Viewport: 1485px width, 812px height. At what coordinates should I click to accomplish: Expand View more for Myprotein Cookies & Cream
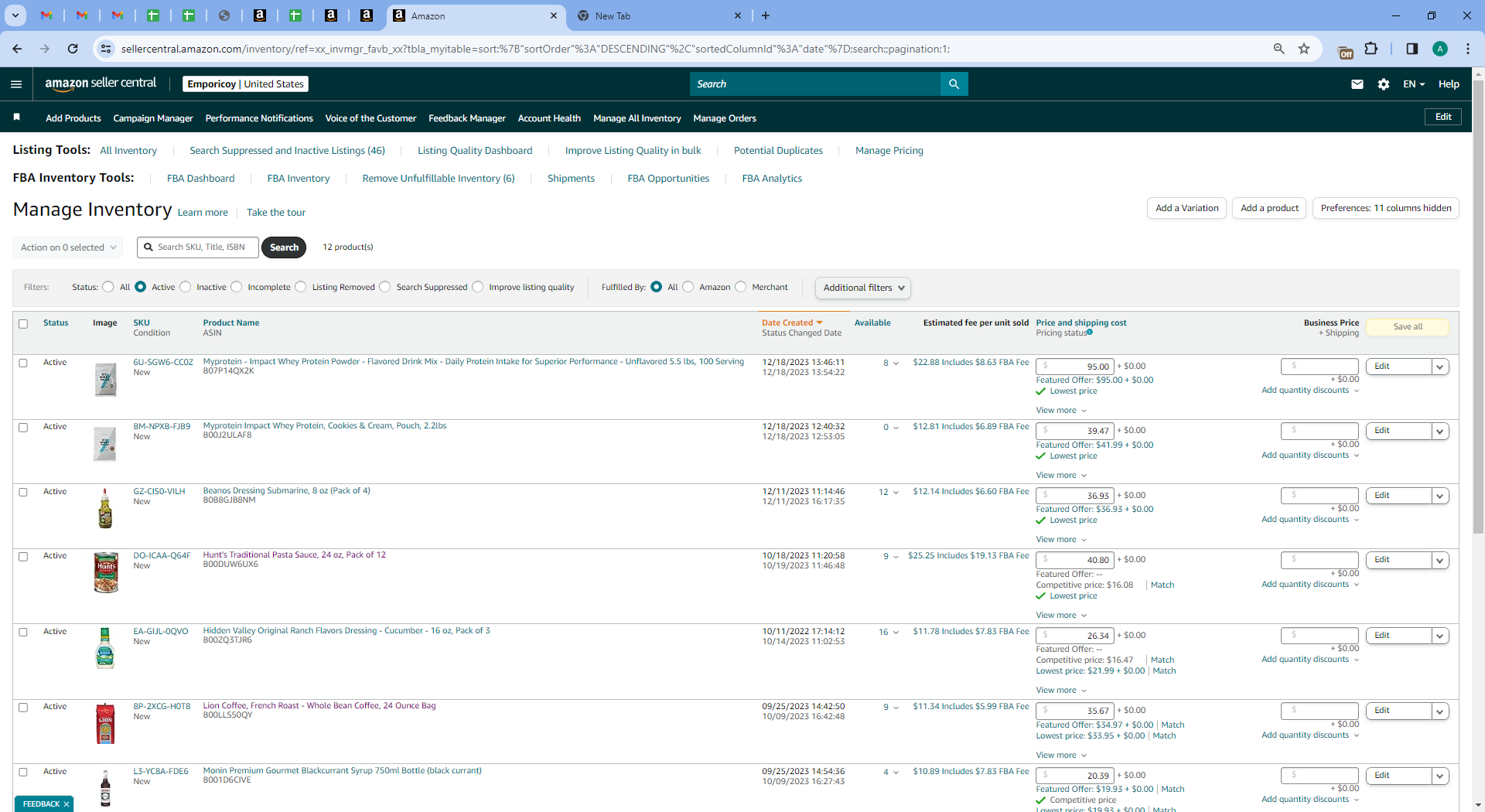[x=1061, y=476]
